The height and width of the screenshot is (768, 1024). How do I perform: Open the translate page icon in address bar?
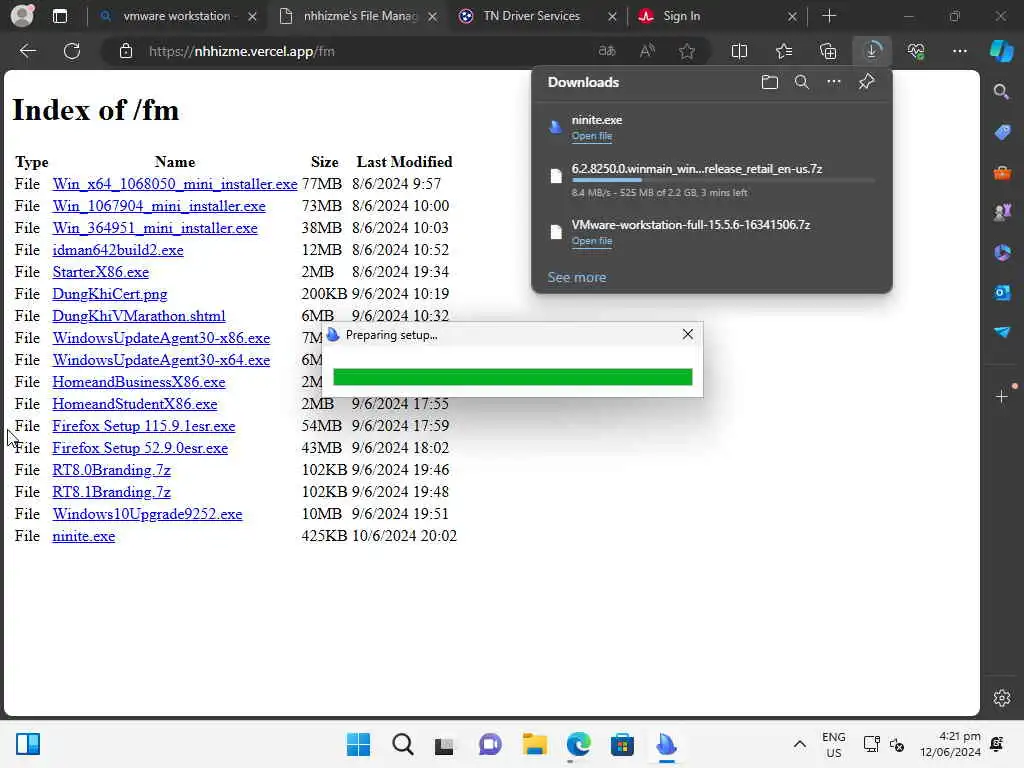[607, 51]
